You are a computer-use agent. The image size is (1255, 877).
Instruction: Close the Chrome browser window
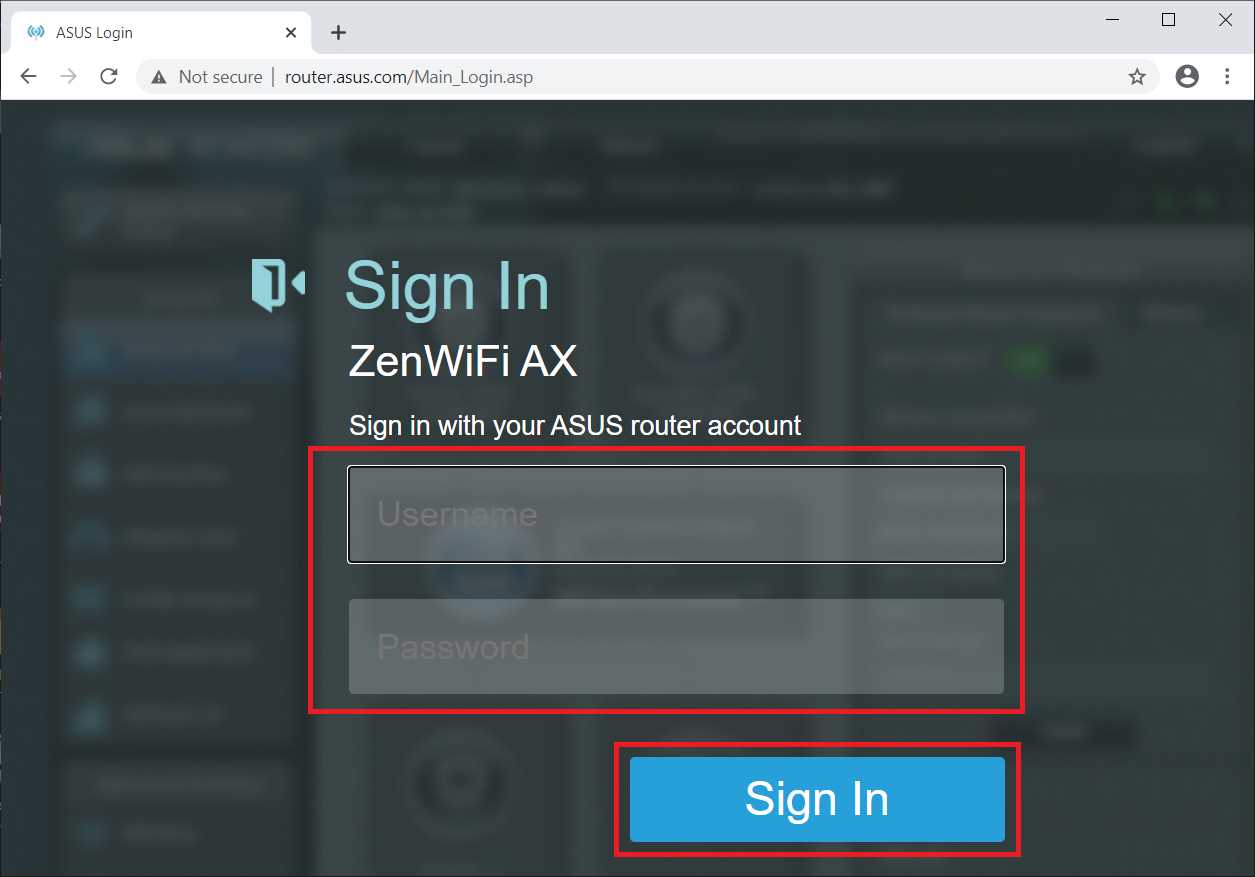(x=1225, y=20)
